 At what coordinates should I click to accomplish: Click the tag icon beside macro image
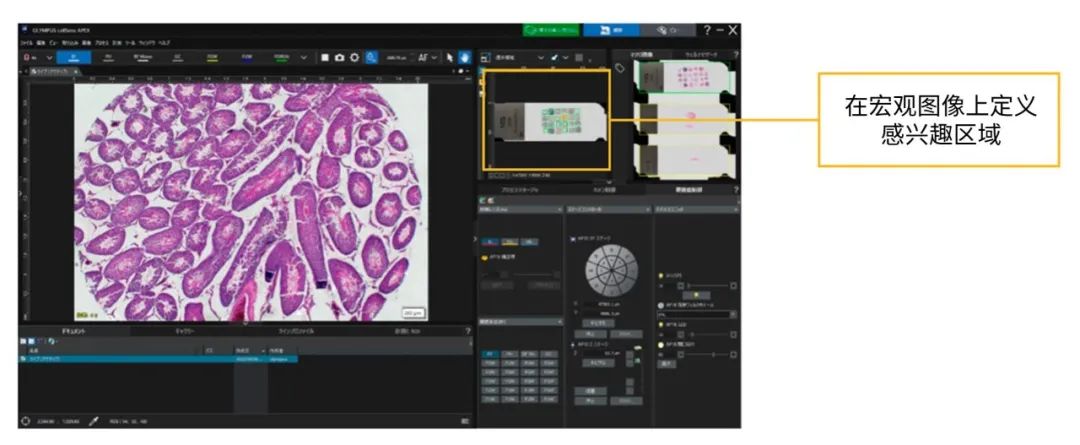pos(620,68)
